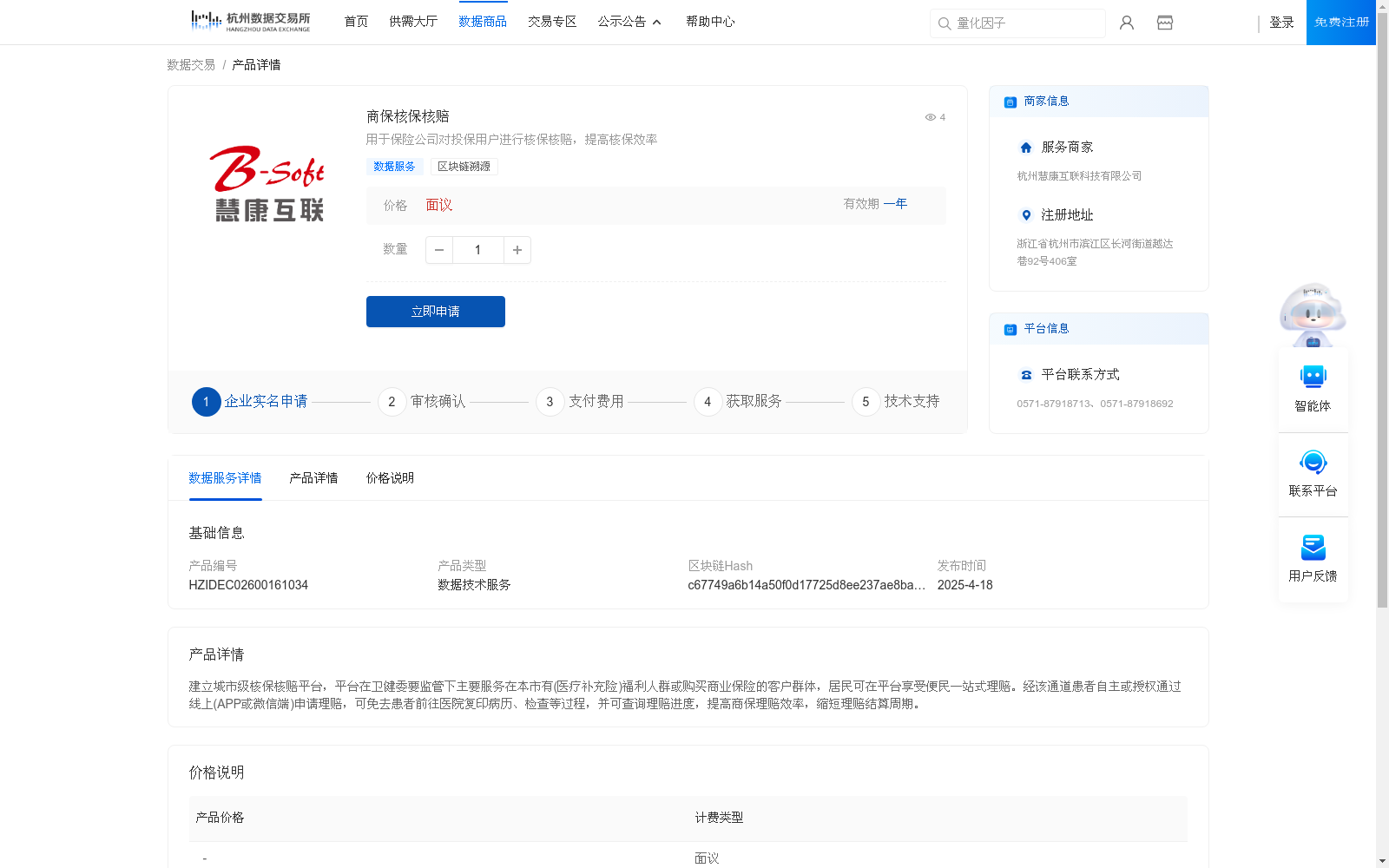The width and height of the screenshot is (1389, 868).
Task: Click the search magnifier icon
Action: (945, 23)
